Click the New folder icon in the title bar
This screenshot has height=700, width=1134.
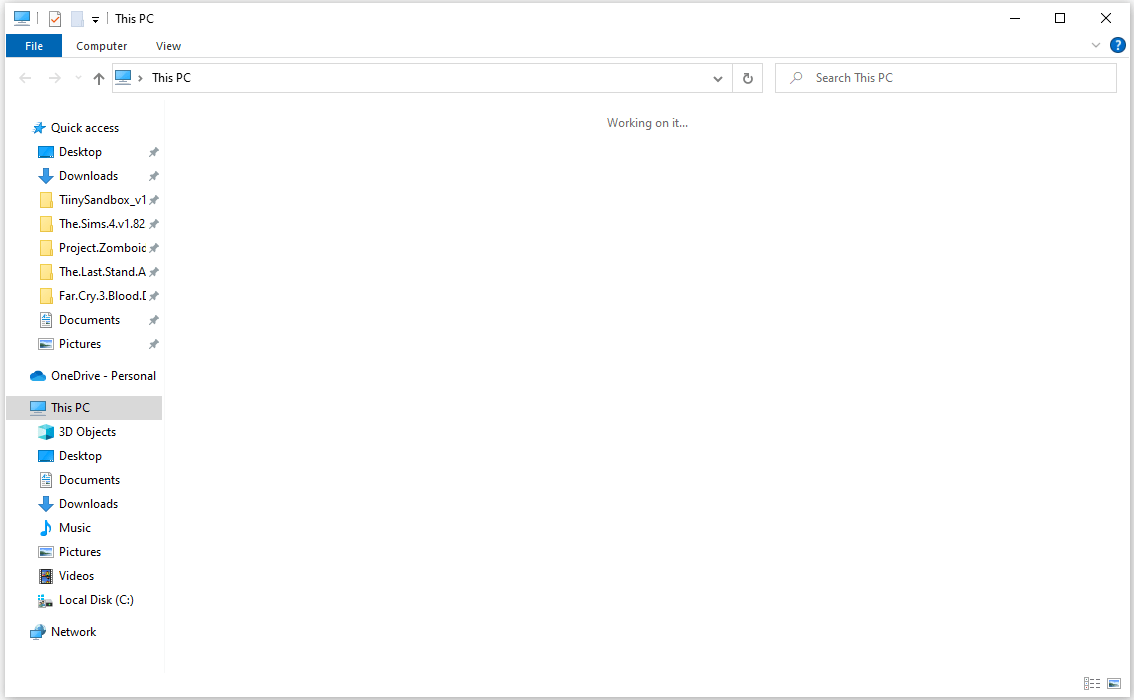[77, 19]
